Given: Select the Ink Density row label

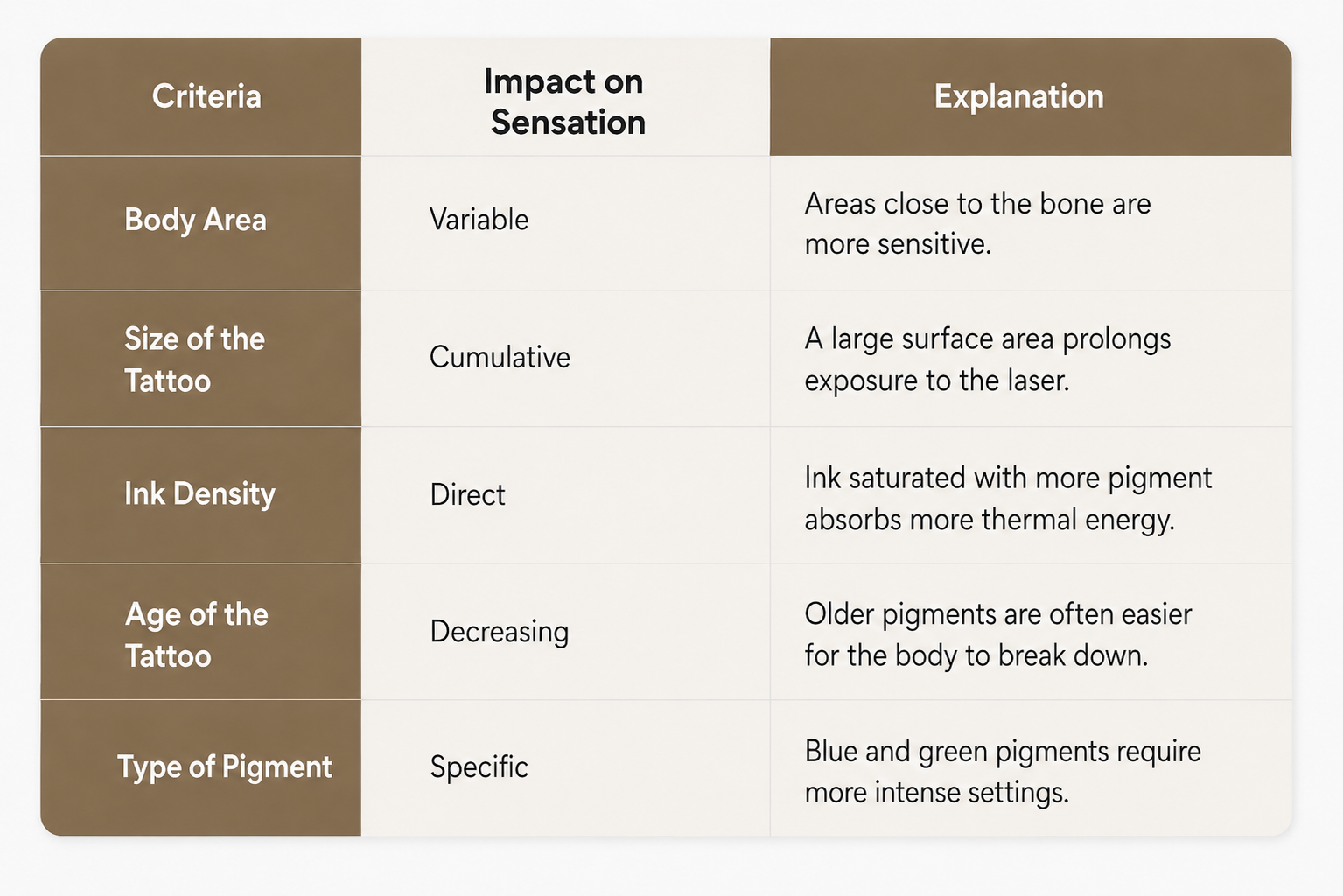Looking at the screenshot, I should coord(199,494).
